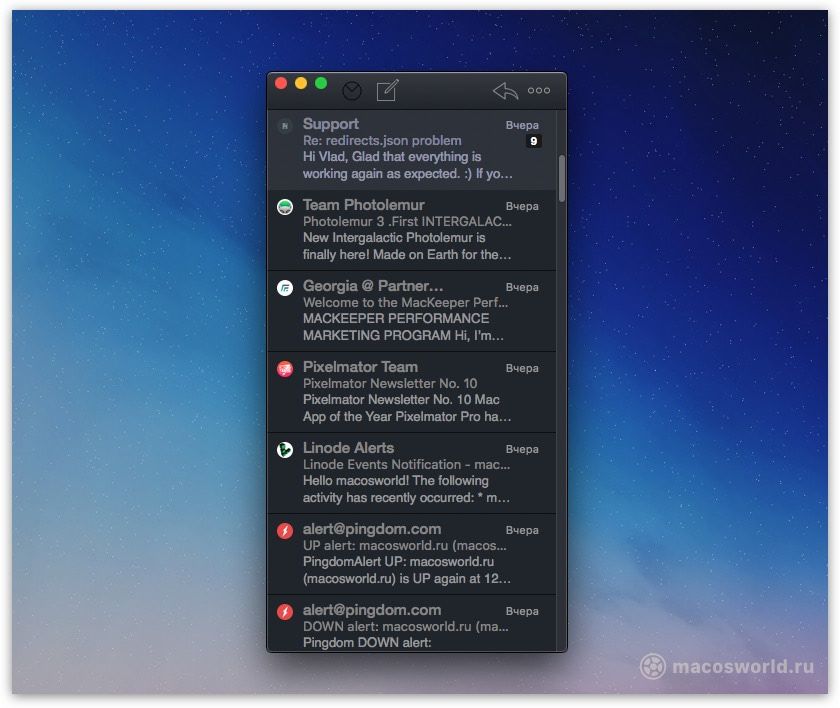Click the snooze clock icon in toolbar
This screenshot has height=708, width=840.
pyautogui.click(x=351, y=91)
